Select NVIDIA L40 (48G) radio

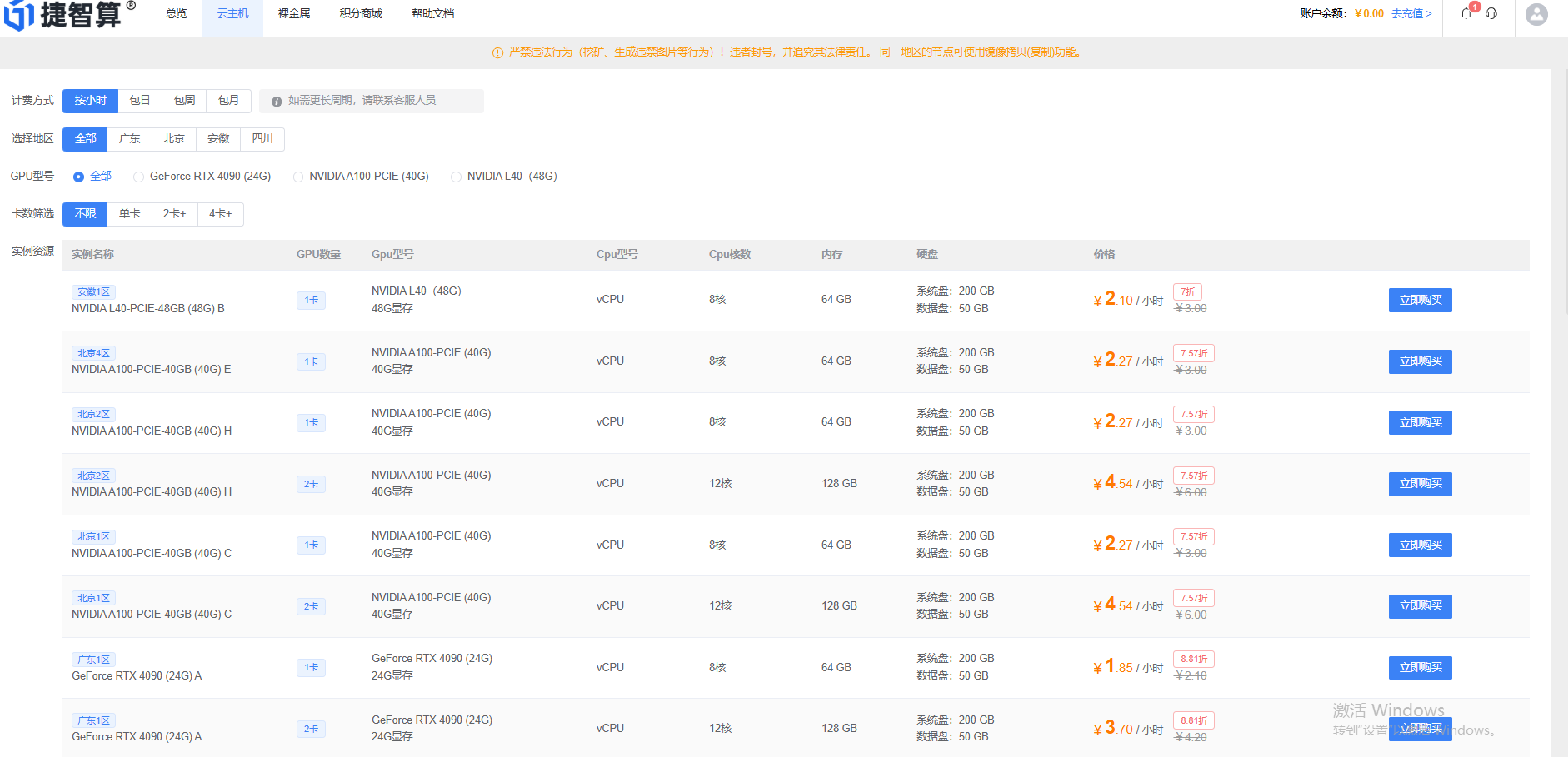pos(456,177)
